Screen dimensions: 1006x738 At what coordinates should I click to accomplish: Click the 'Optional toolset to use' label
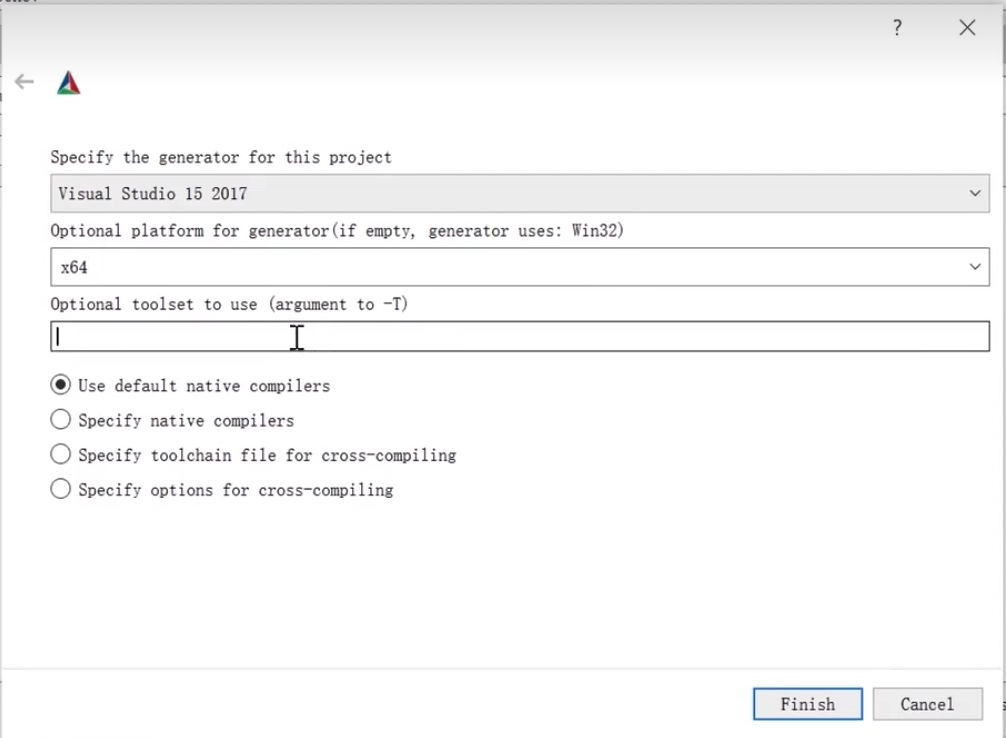coord(229,304)
